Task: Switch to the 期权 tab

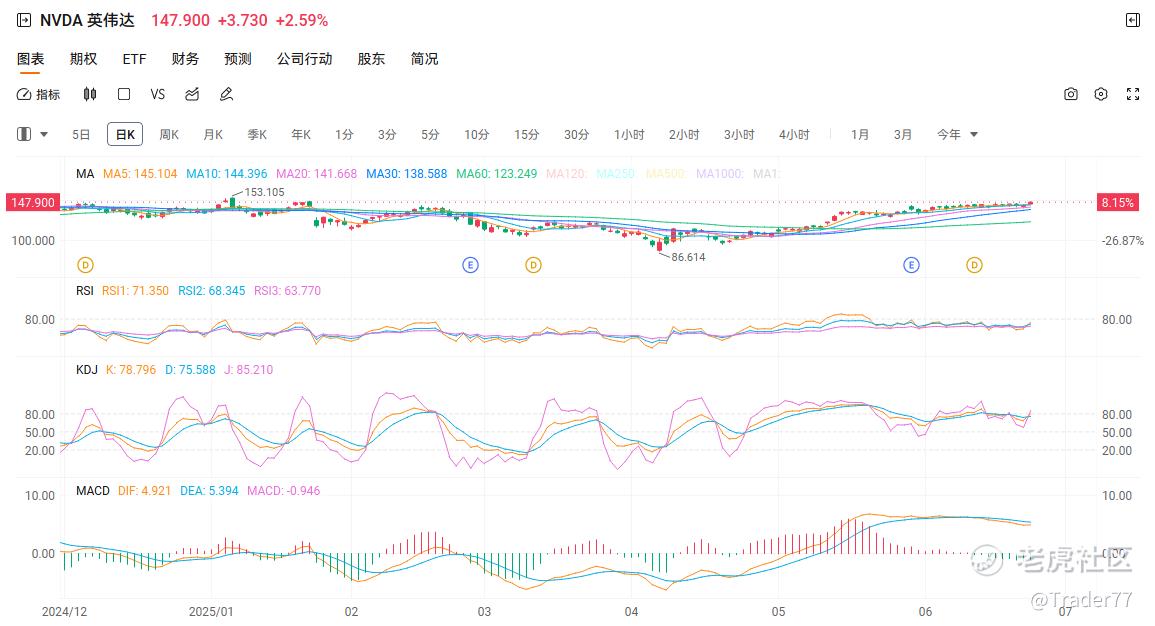Action: coord(83,59)
